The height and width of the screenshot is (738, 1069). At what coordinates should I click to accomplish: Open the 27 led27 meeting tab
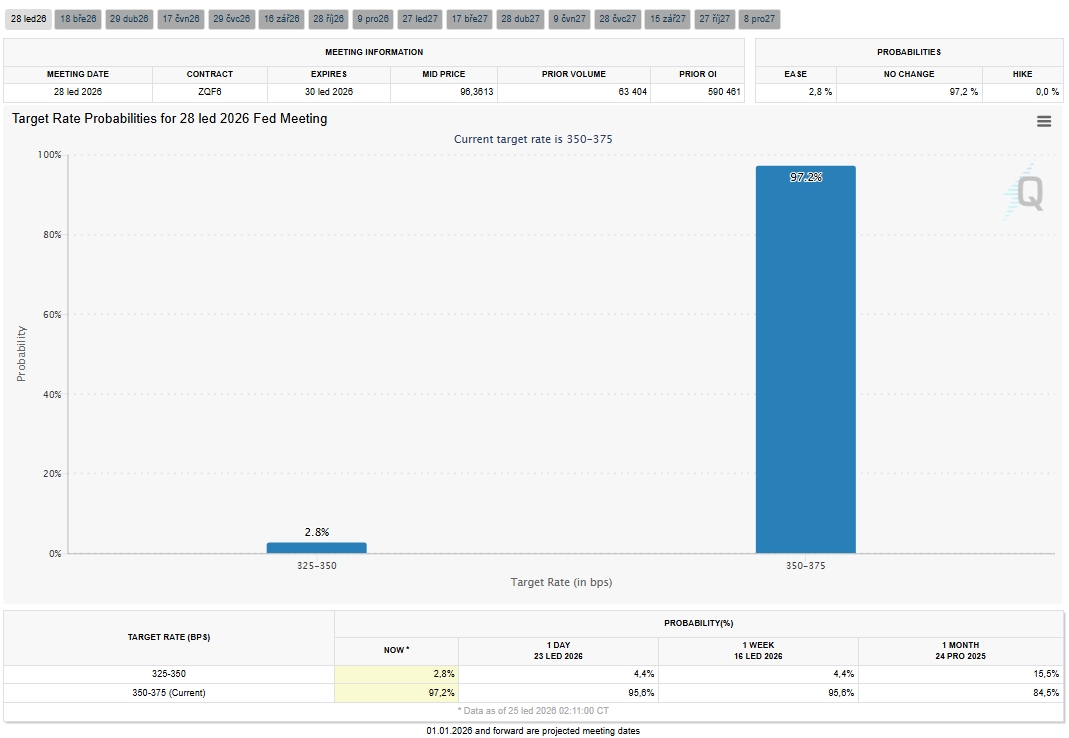click(x=420, y=19)
